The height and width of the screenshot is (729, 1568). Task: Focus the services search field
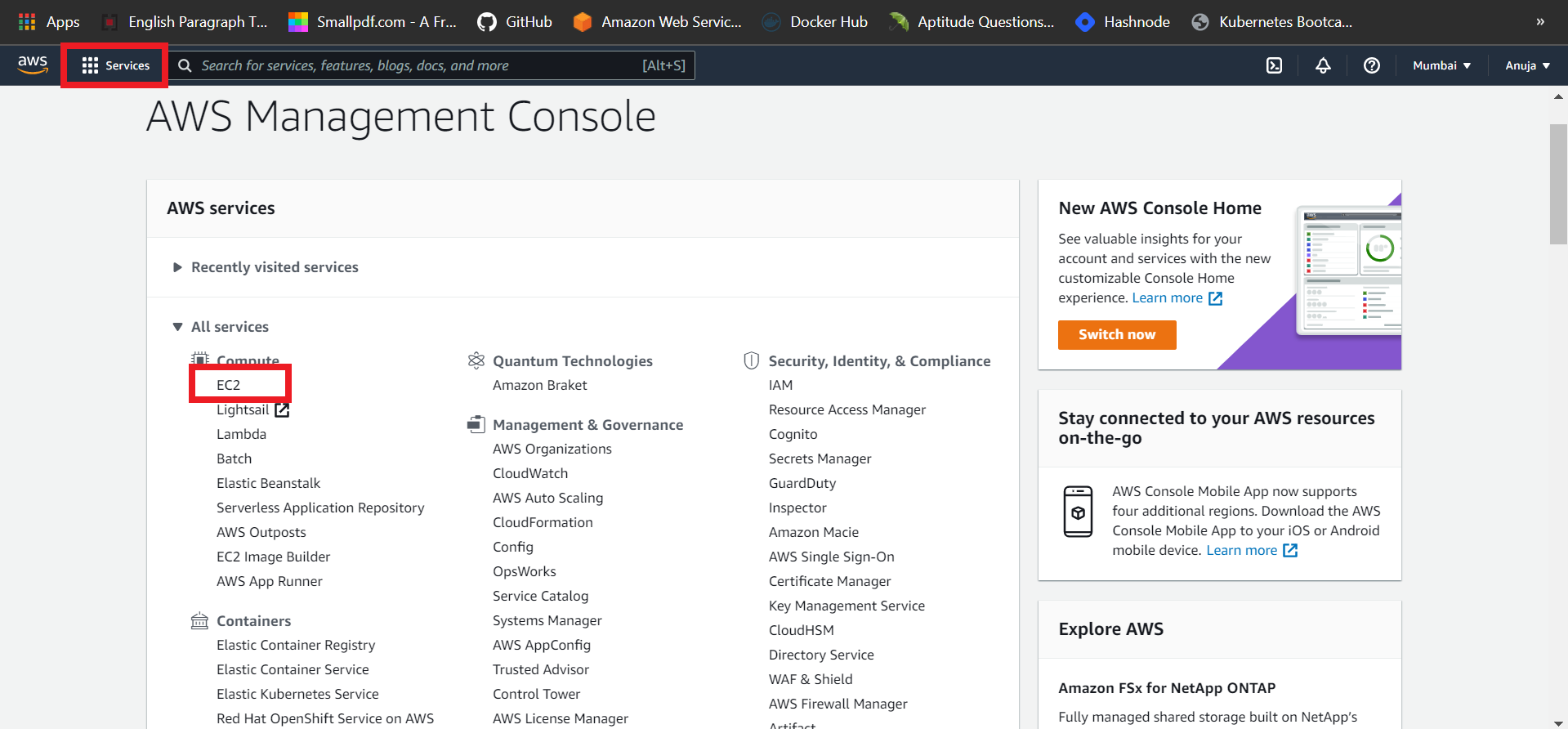point(432,65)
